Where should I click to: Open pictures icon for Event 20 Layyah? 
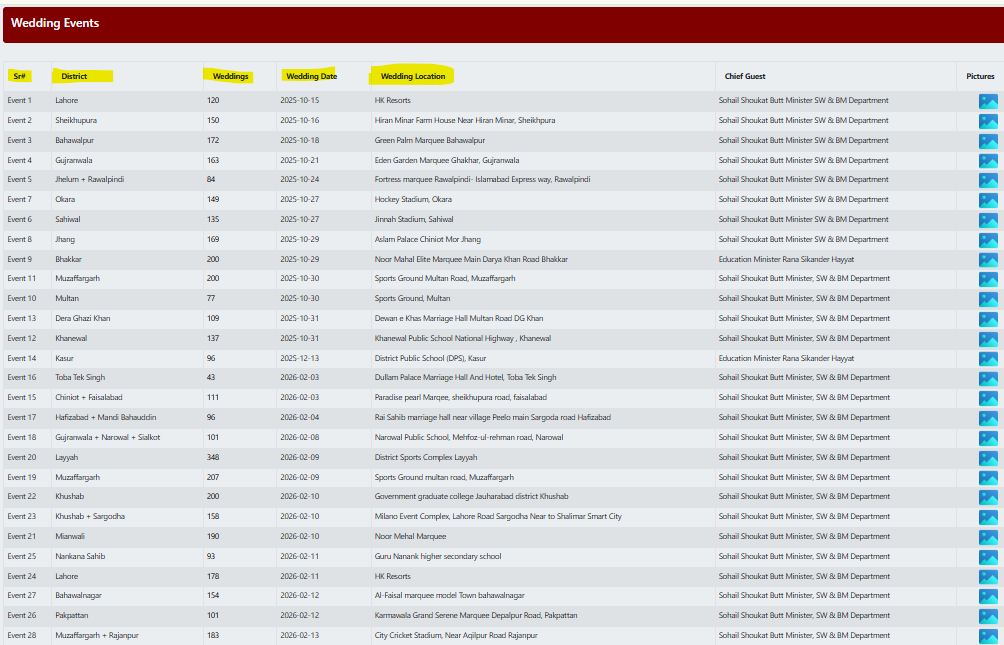click(x=988, y=458)
